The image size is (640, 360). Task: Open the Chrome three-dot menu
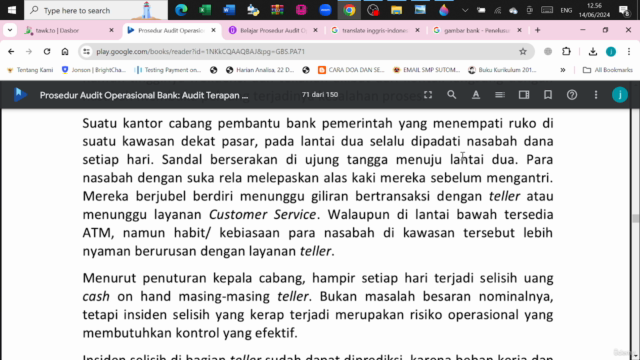[629, 51]
